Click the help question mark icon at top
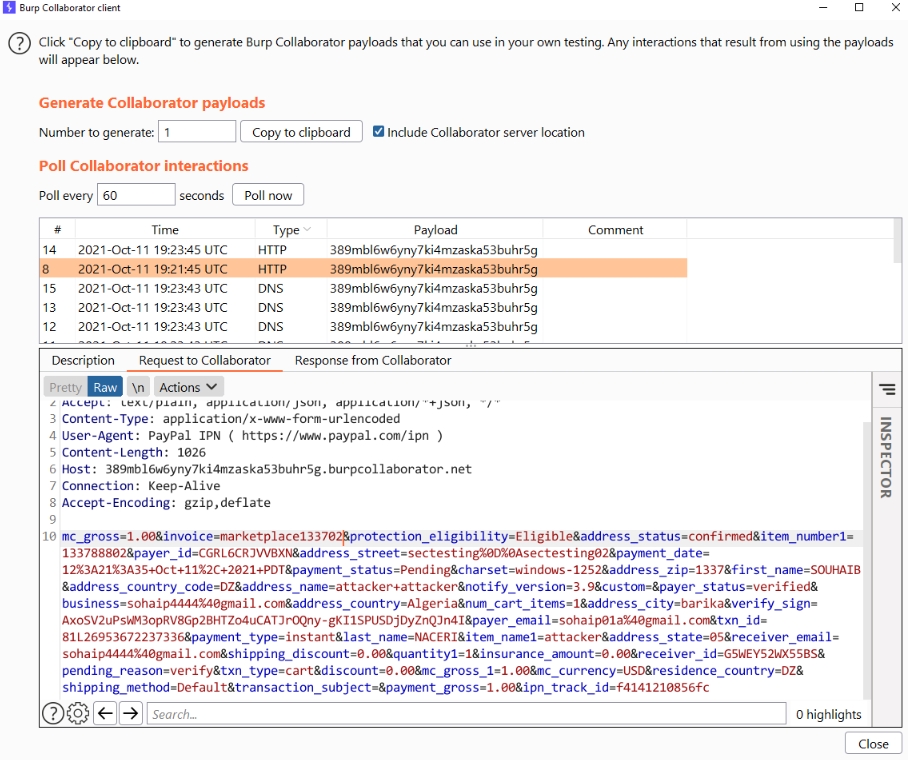 click(19, 44)
